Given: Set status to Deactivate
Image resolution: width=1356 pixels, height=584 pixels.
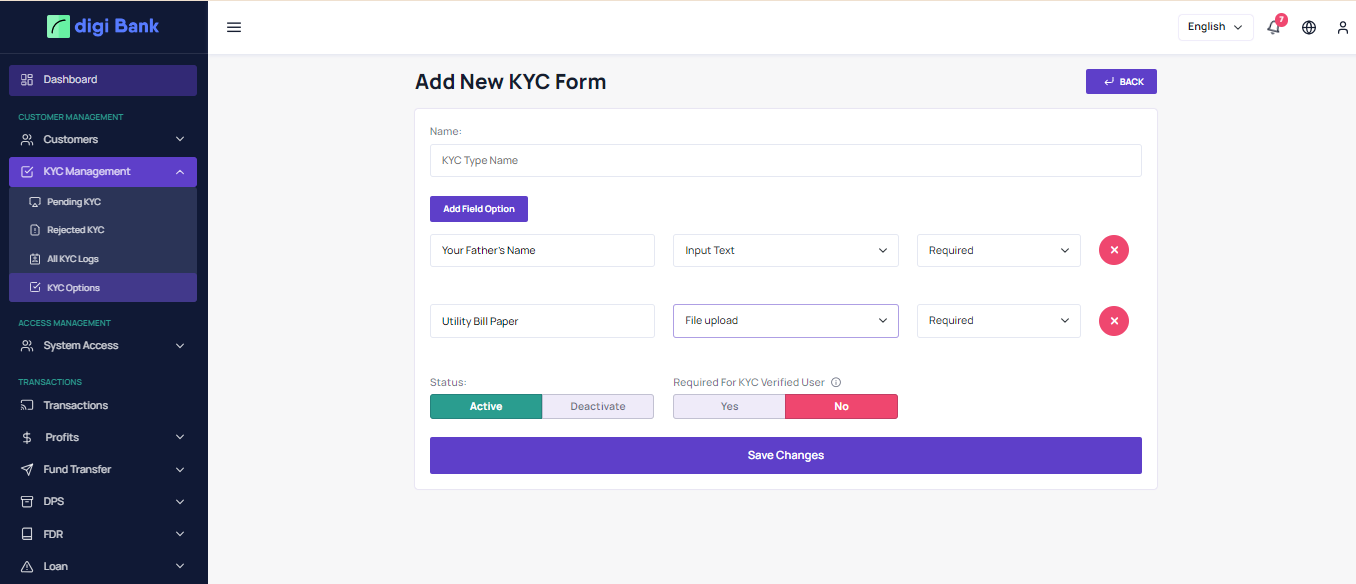Looking at the screenshot, I should 598,406.
